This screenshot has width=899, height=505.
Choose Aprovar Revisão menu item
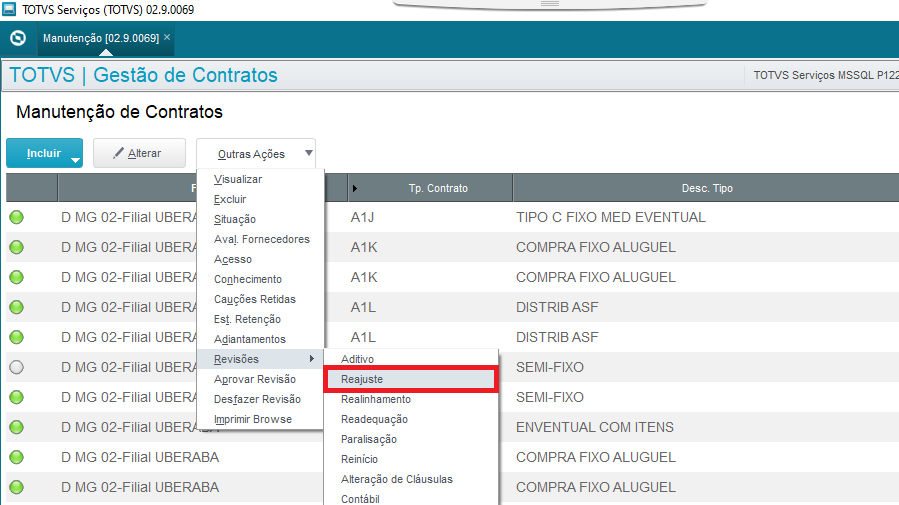[260, 379]
